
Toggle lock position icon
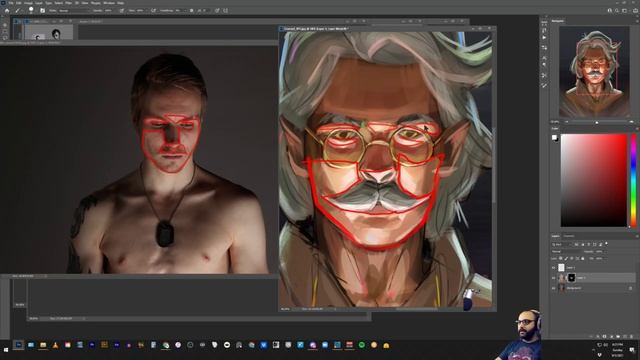click(572, 258)
